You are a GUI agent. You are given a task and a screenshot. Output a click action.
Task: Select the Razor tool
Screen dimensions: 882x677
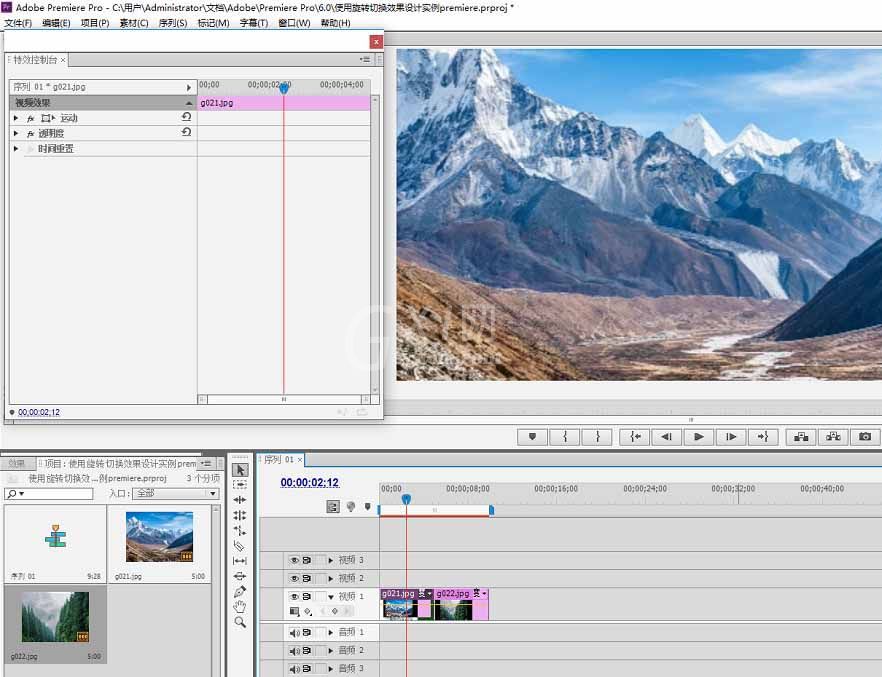pyautogui.click(x=240, y=545)
